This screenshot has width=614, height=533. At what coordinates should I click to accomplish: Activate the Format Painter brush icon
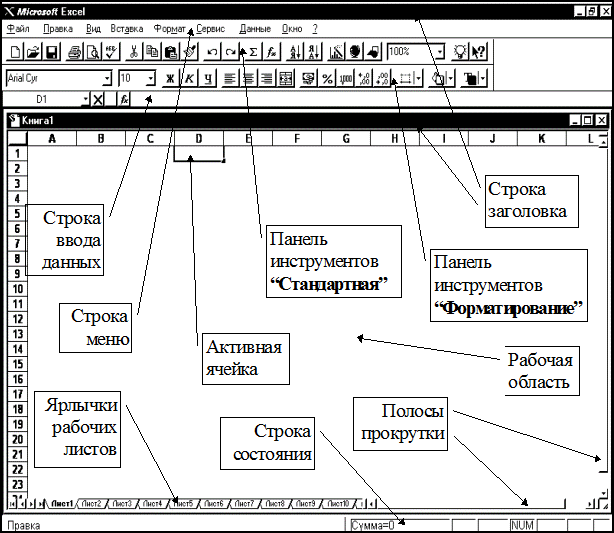190,52
